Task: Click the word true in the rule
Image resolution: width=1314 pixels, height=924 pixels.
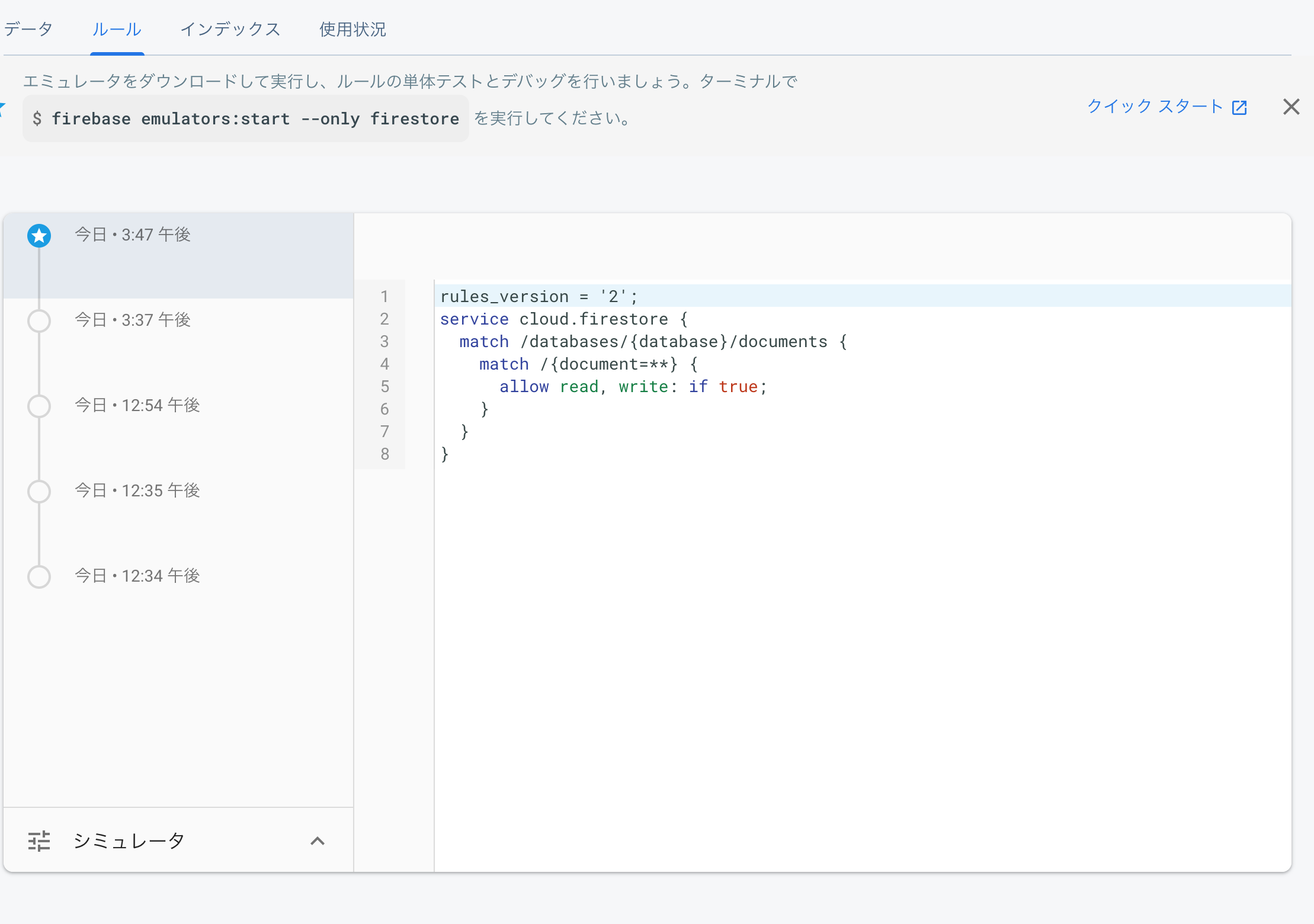Action: [738, 386]
